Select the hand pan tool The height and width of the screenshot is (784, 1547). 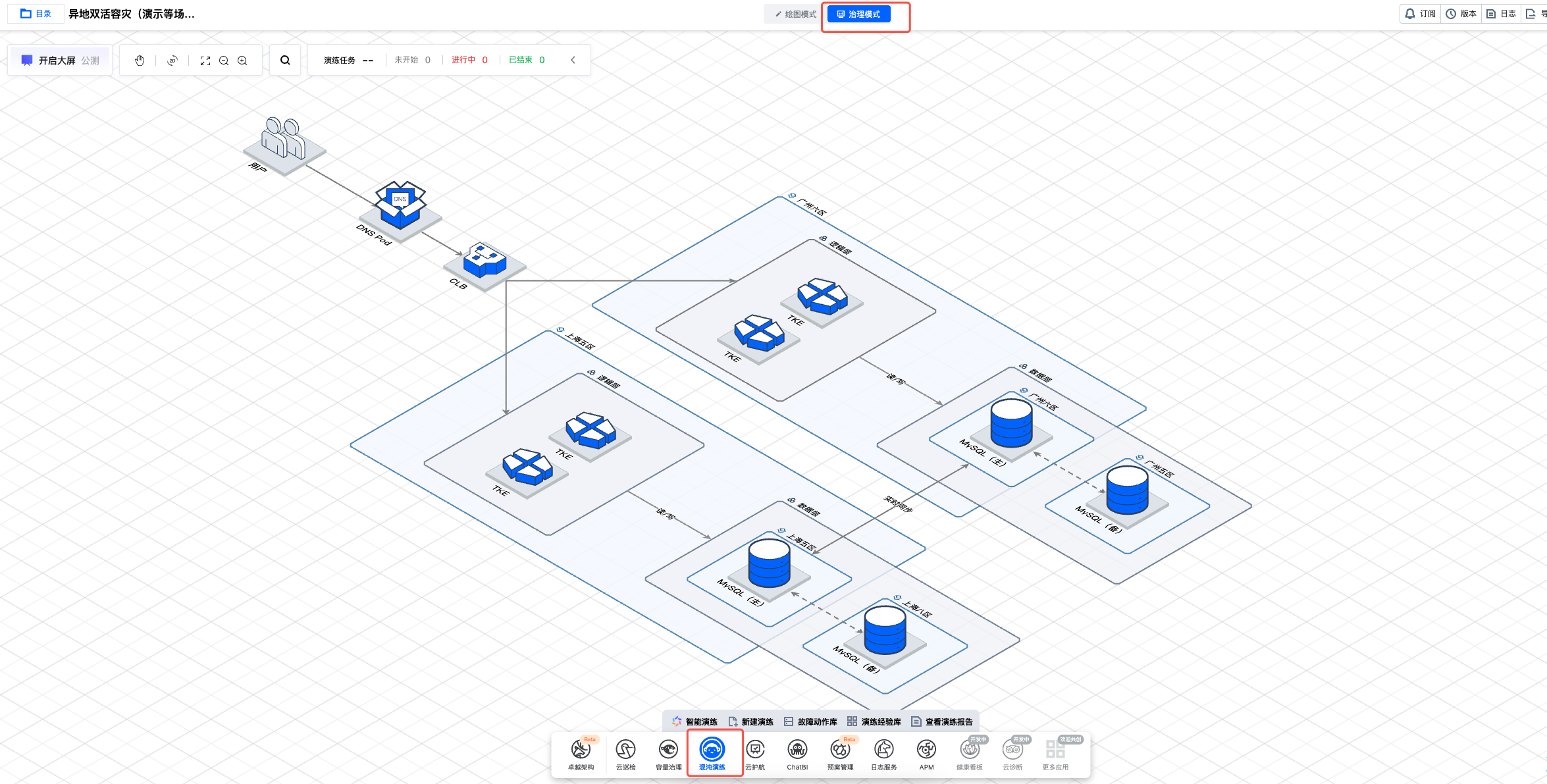pos(140,61)
